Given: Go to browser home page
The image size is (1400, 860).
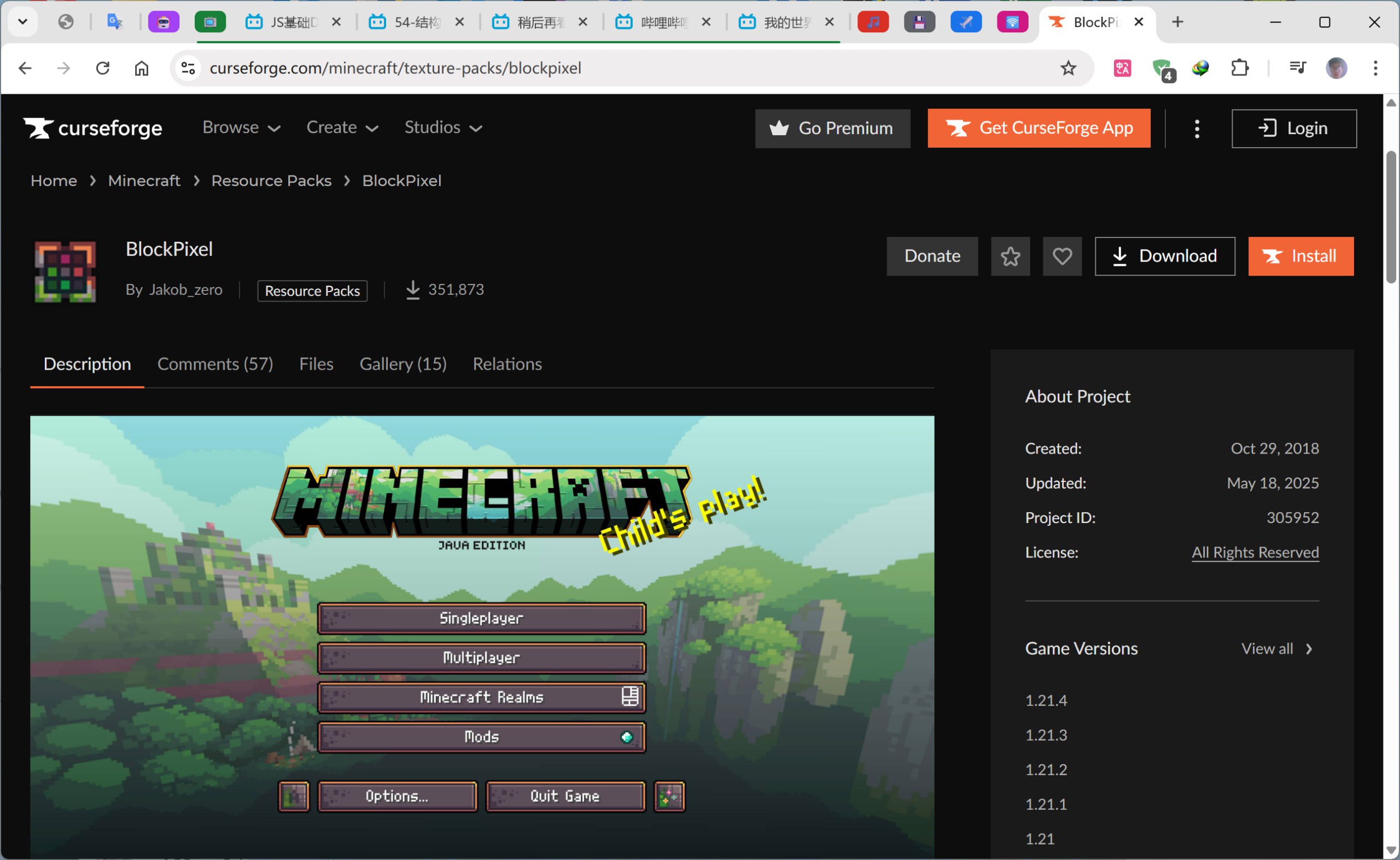Looking at the screenshot, I should pyautogui.click(x=142, y=68).
